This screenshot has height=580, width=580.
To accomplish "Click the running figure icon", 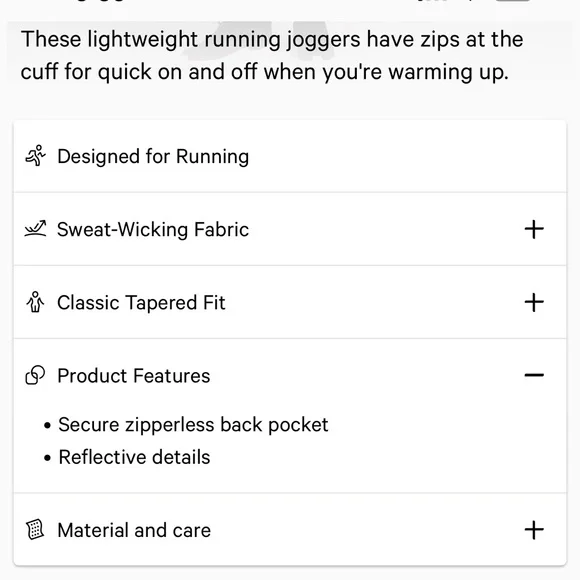I will pyautogui.click(x=36, y=156).
